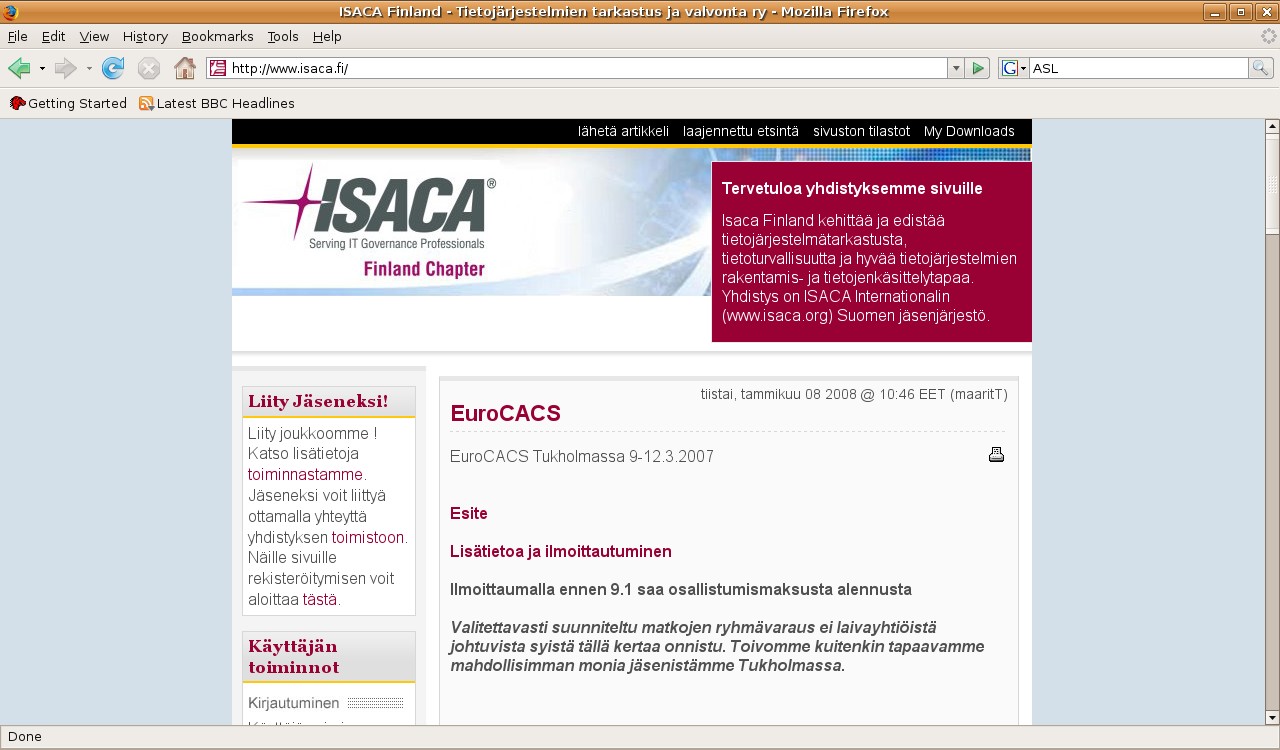The height and width of the screenshot is (750, 1280).
Task: Open the Google search engine selector
Action: point(1014,68)
